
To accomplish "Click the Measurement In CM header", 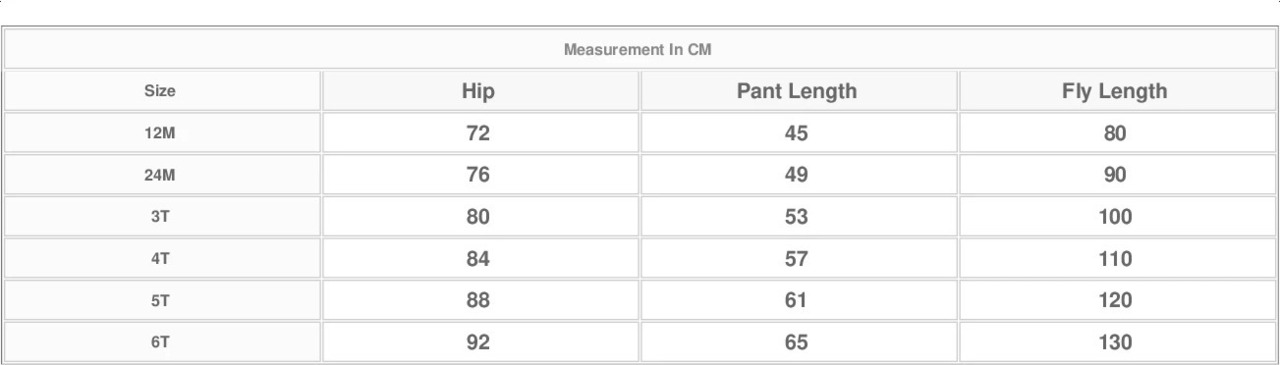I will click(x=638, y=49).
